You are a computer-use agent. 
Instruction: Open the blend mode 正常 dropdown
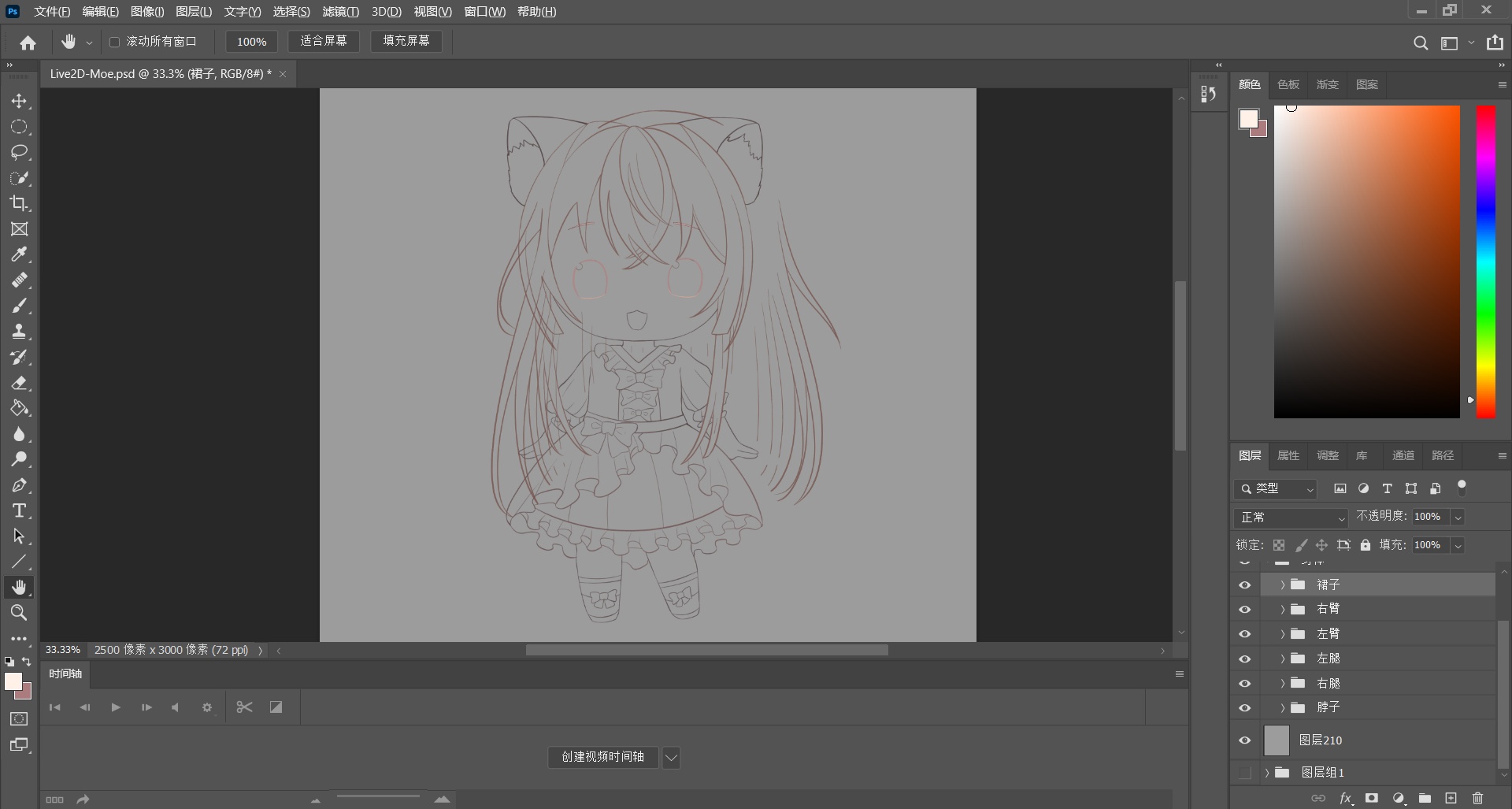pos(1291,518)
